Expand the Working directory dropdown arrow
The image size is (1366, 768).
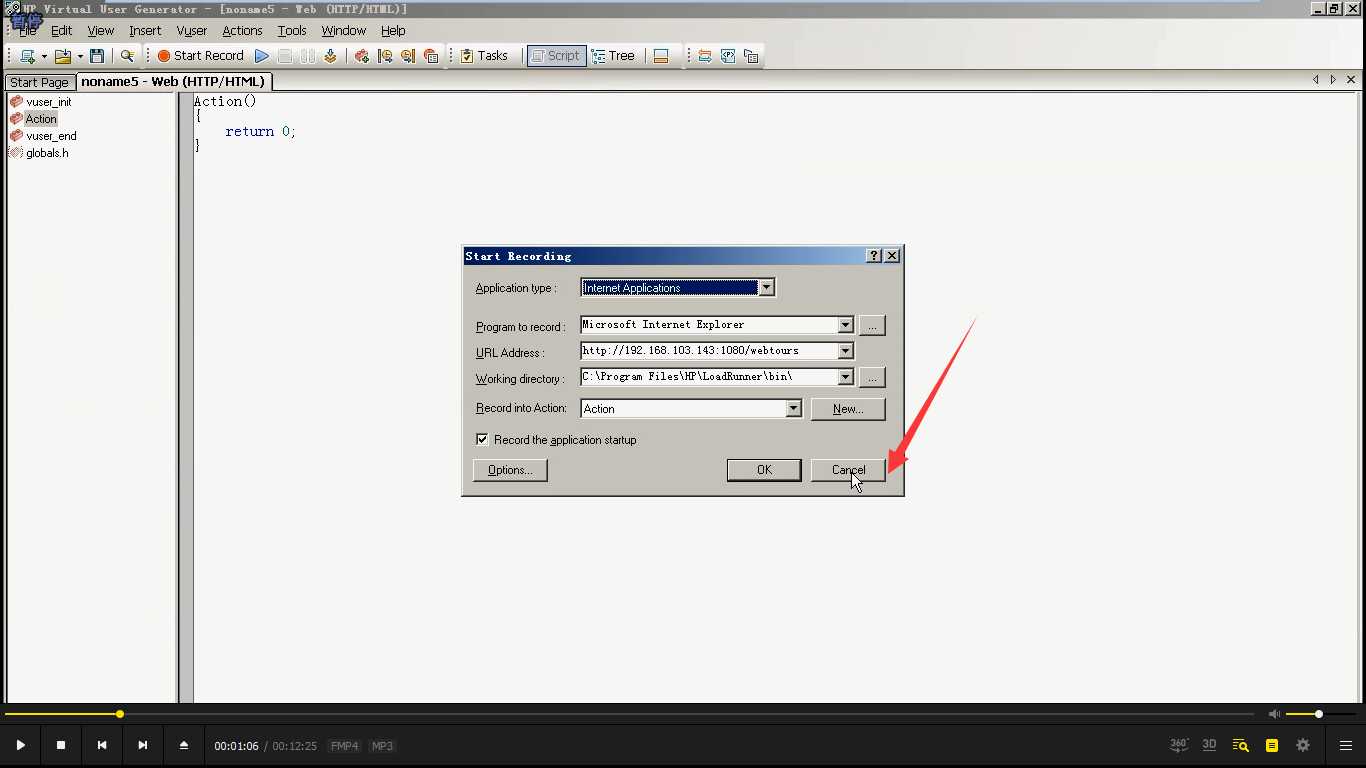click(x=845, y=377)
